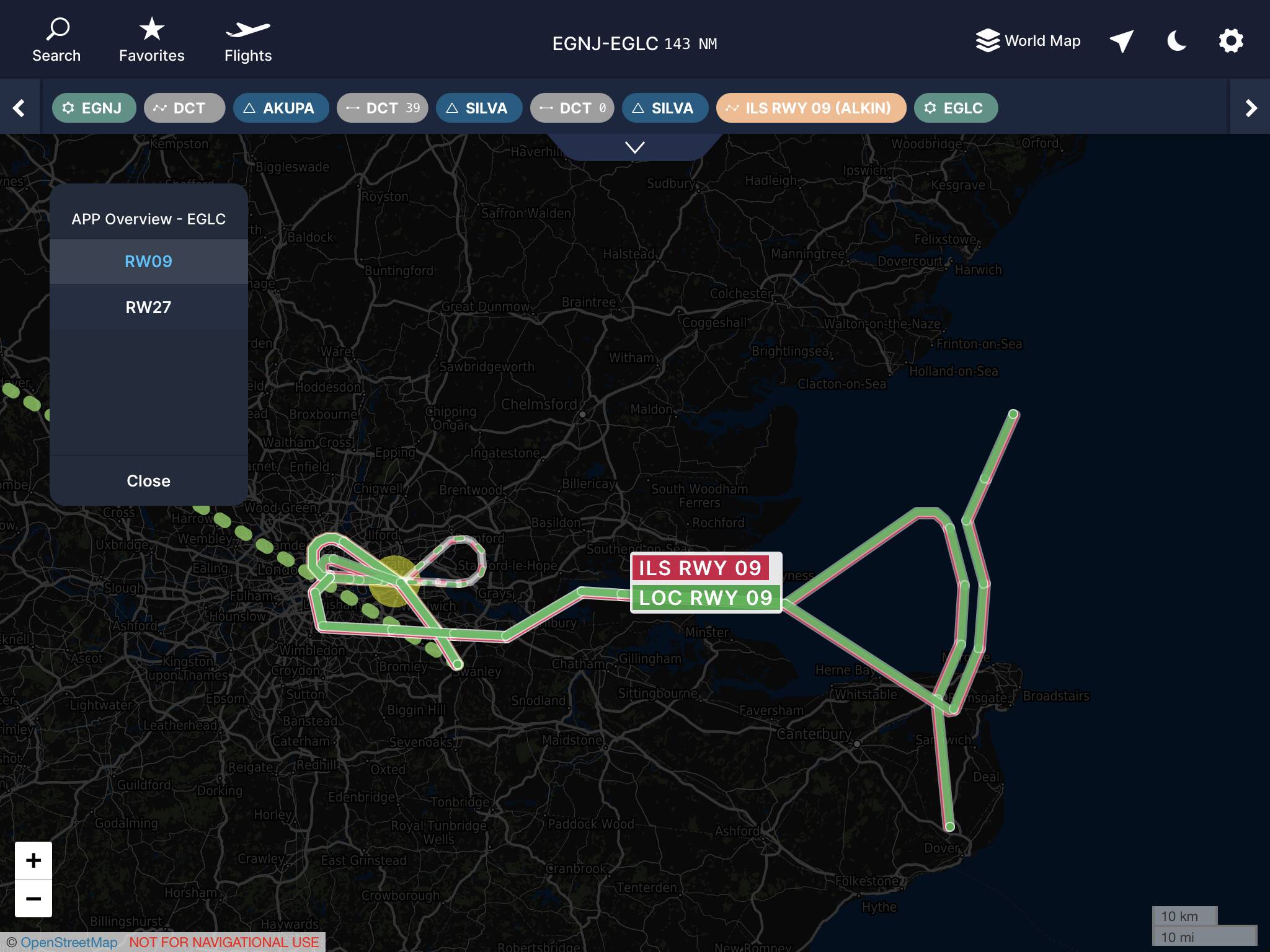Open ILS RWY 09 (ALKIN) procedure chip
This screenshot has width=1270, height=952.
[811, 108]
